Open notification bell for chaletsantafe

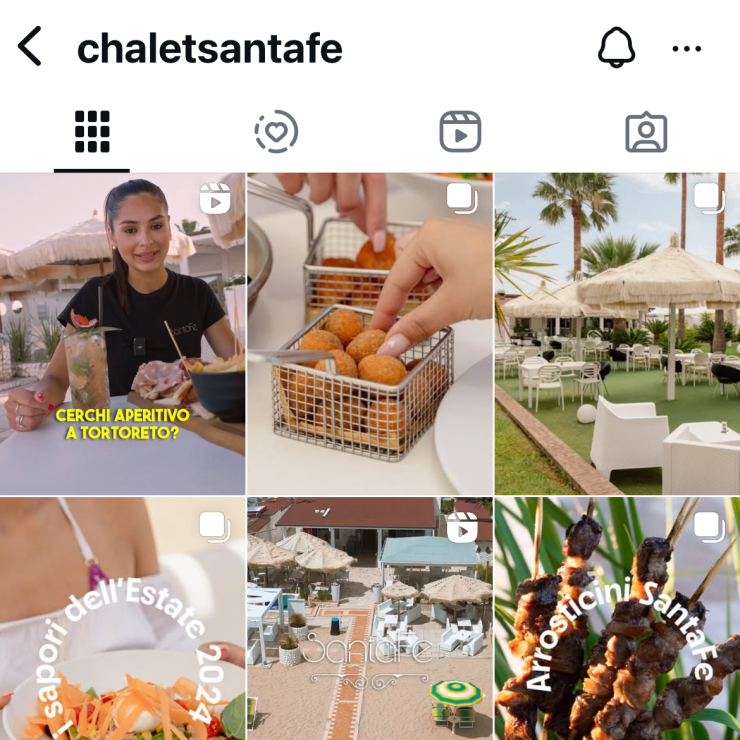[x=616, y=47]
